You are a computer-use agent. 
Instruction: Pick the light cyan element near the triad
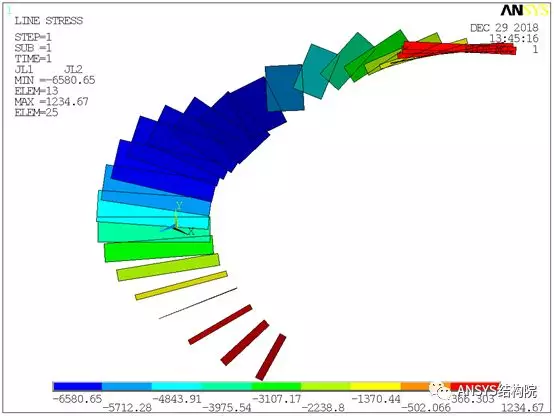point(153,210)
